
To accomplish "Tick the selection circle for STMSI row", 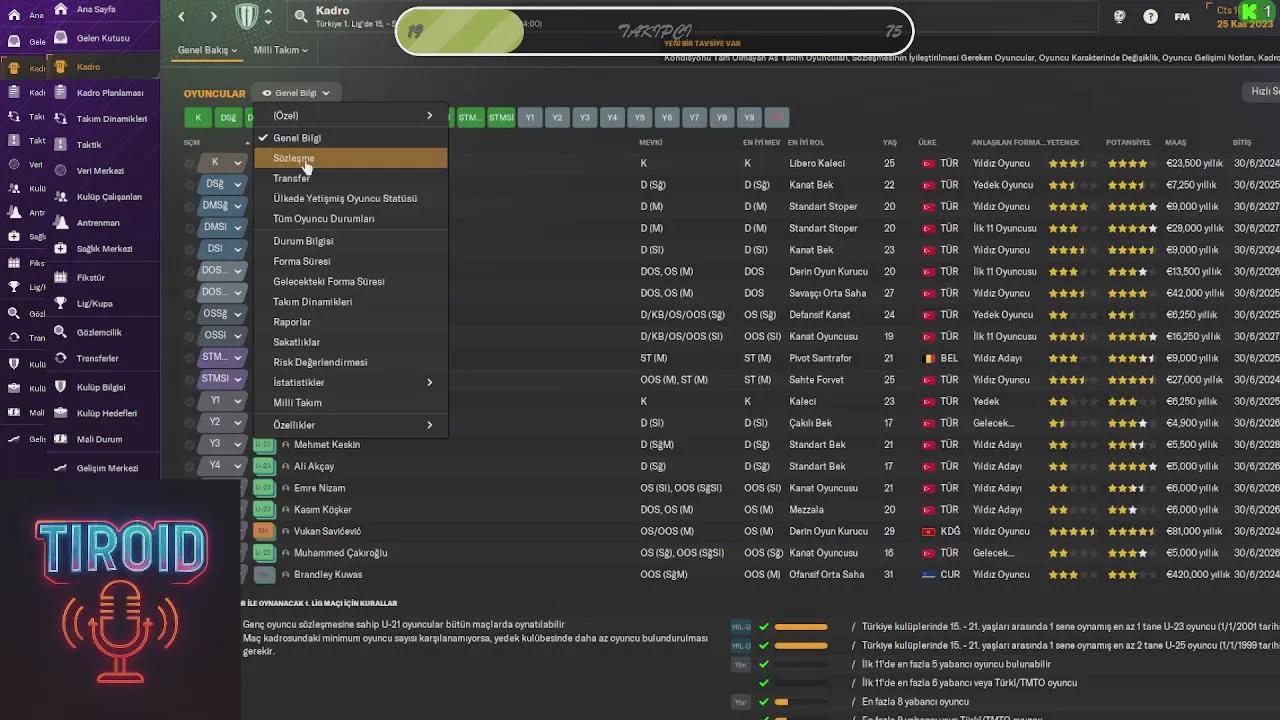I will (x=189, y=379).
